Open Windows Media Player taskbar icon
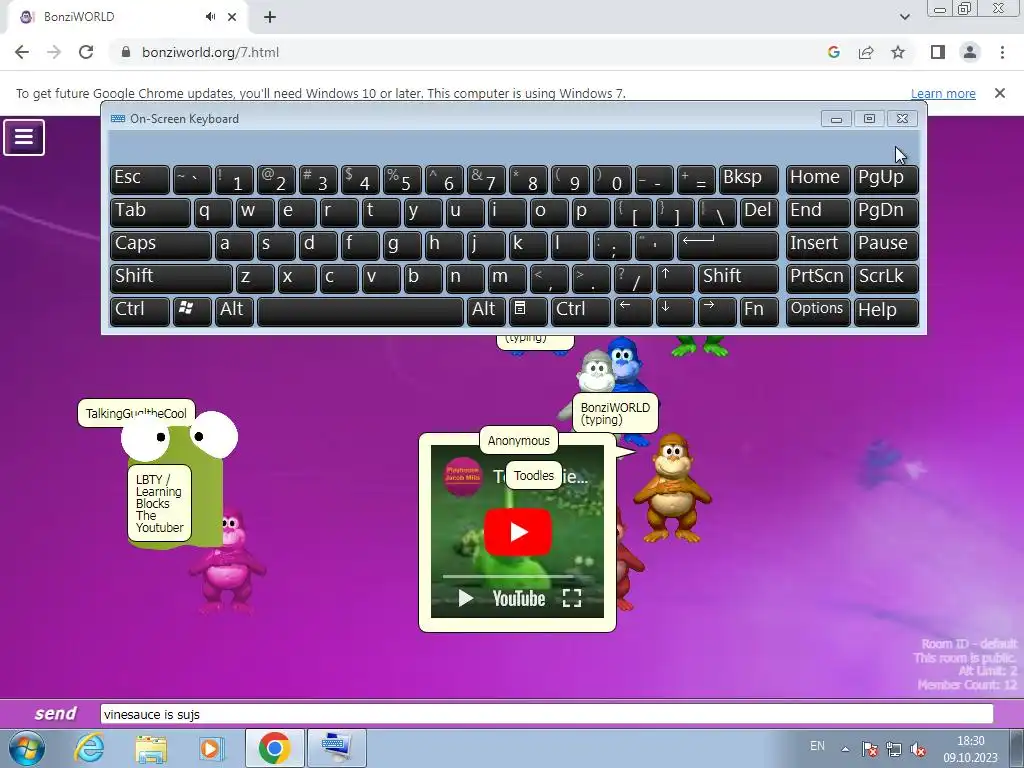The width and height of the screenshot is (1024, 768). (x=211, y=748)
